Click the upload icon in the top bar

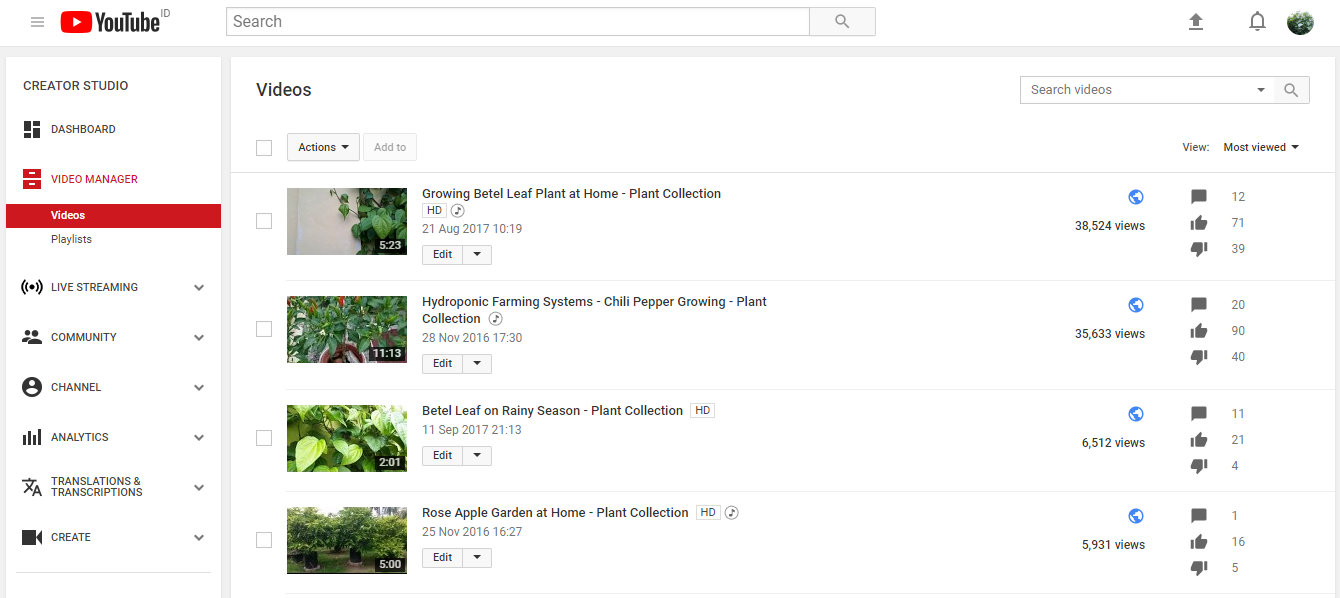(x=1196, y=21)
